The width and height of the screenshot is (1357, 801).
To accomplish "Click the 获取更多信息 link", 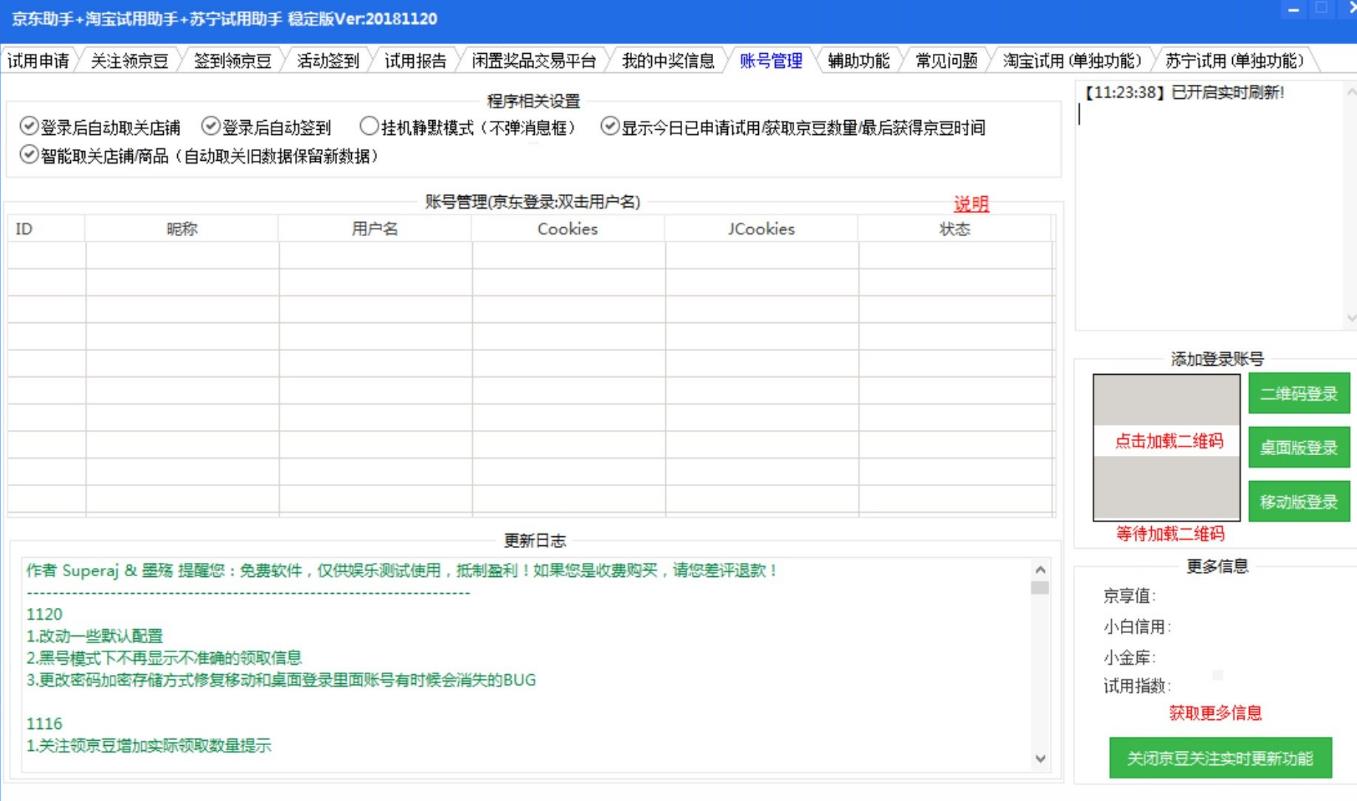I will coord(1215,713).
